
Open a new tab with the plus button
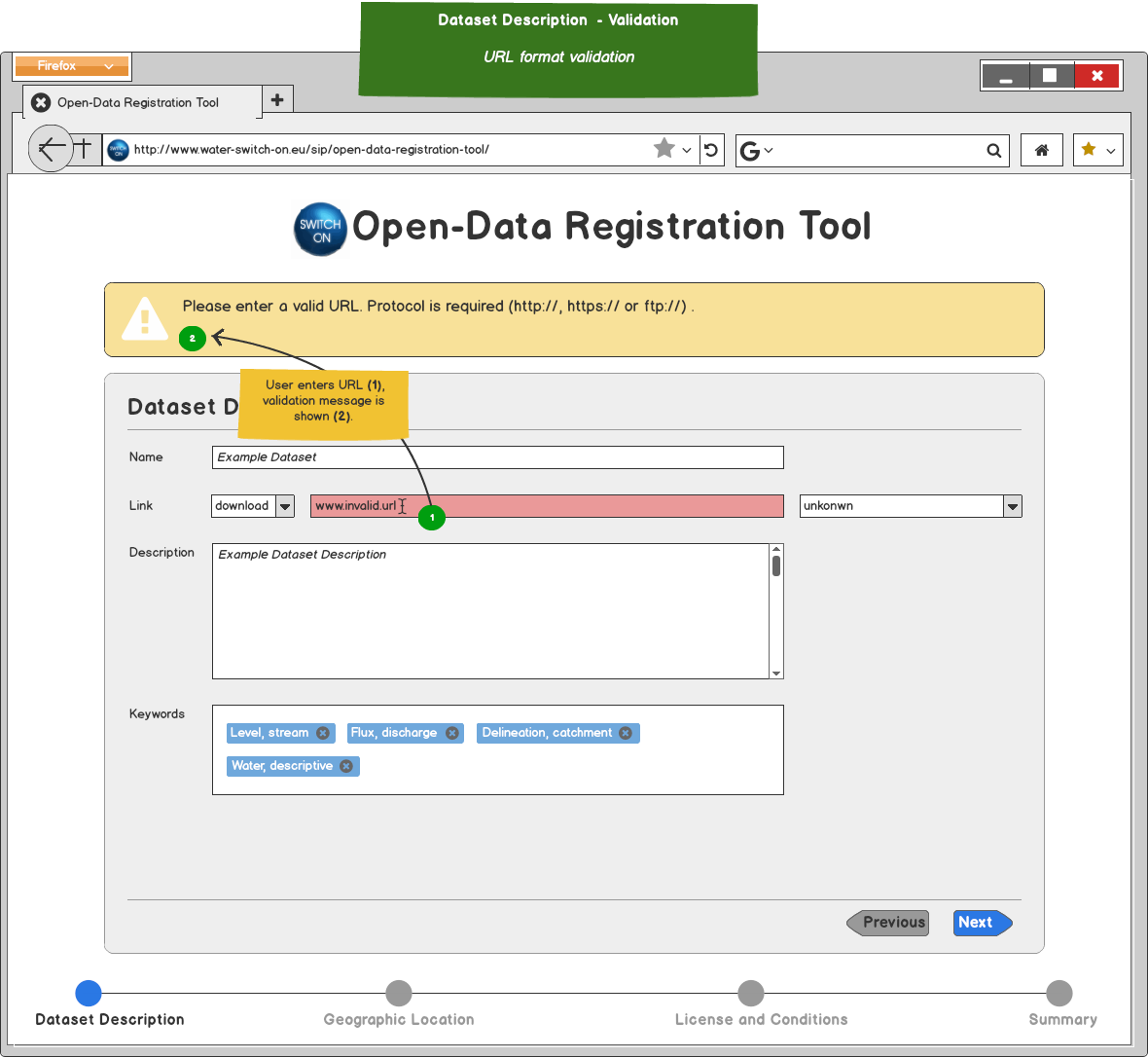click(x=277, y=99)
